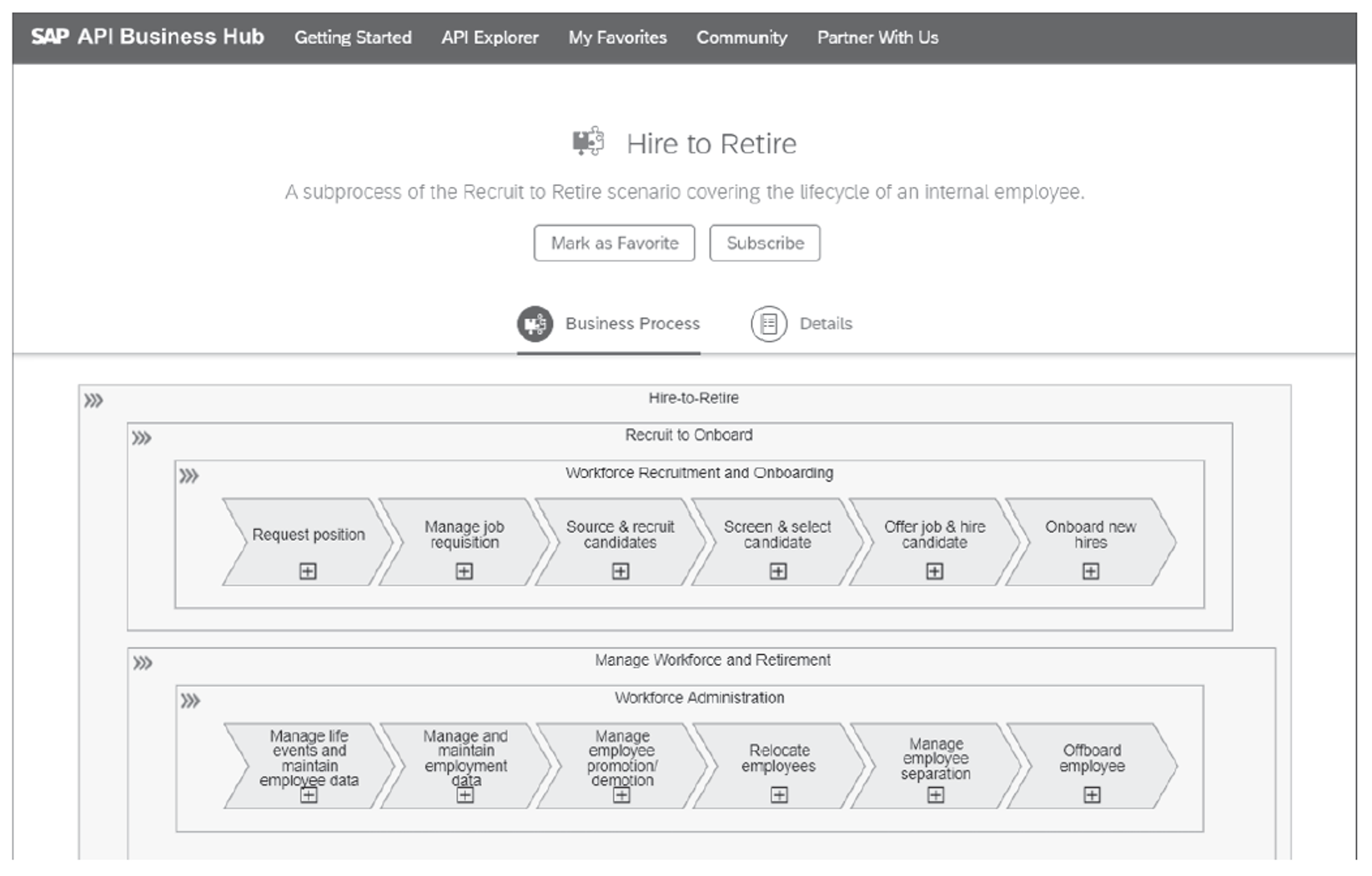Open Partner With Us
The height and width of the screenshot is (876, 1372).
click(x=878, y=38)
